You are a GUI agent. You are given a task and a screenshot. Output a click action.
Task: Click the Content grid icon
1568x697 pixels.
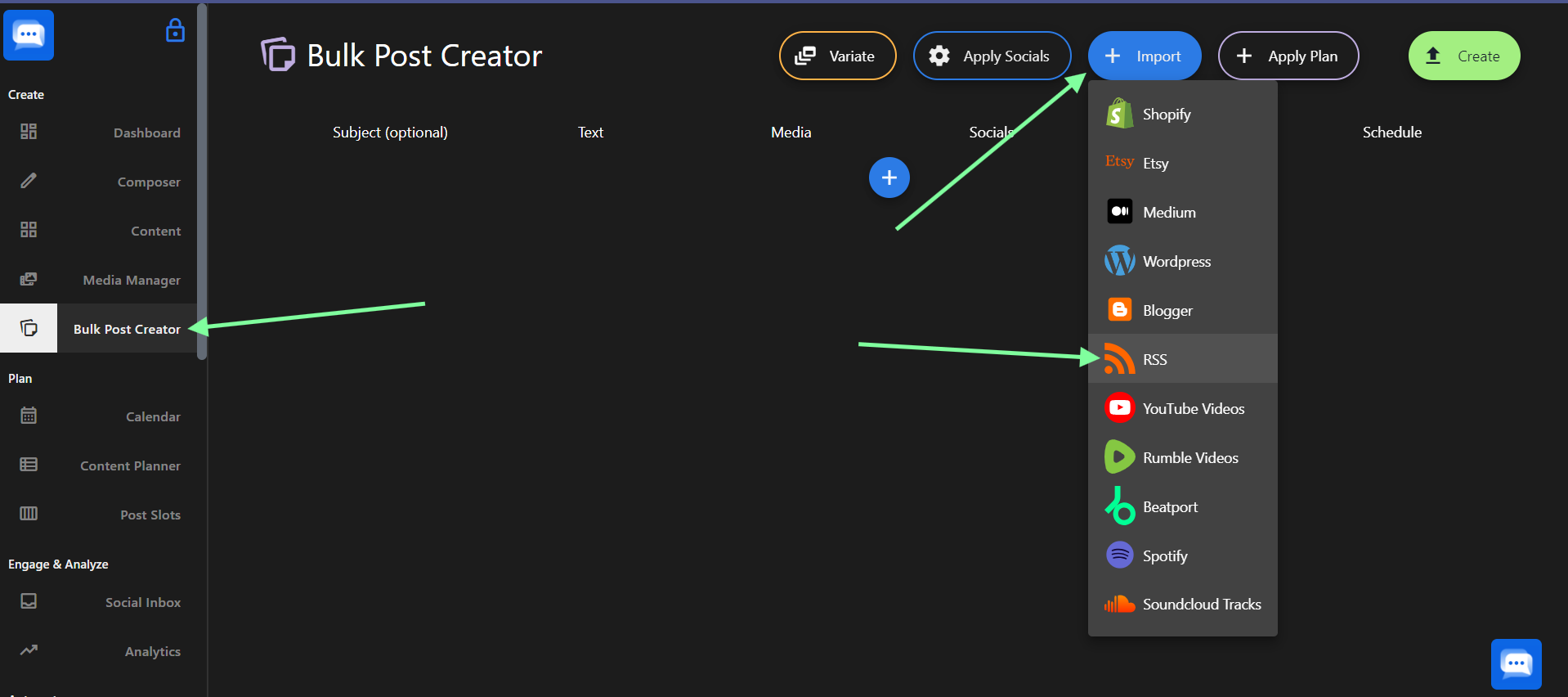tap(29, 230)
